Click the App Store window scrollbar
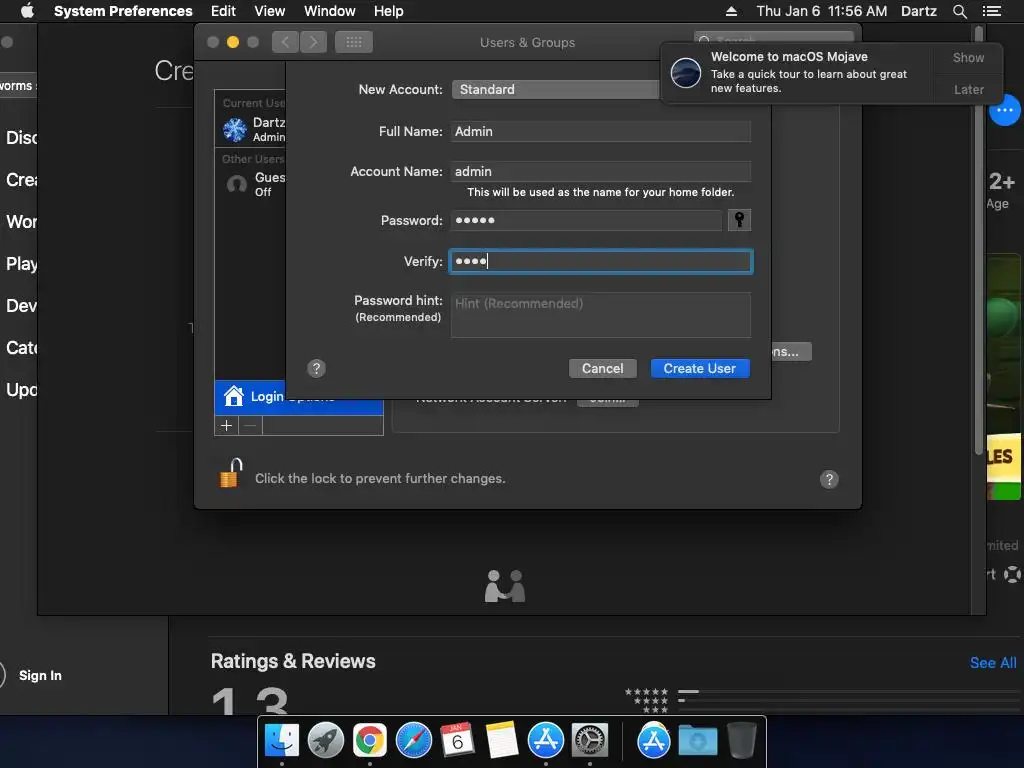The height and width of the screenshot is (768, 1024). (978, 242)
